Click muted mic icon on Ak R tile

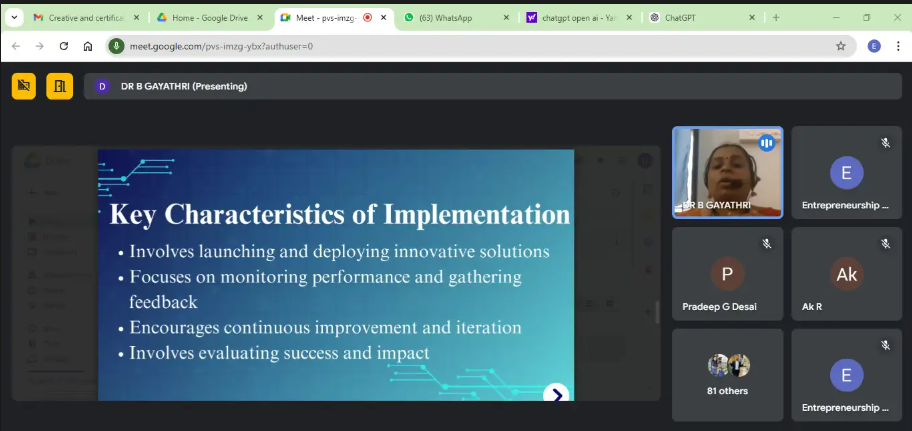click(885, 243)
